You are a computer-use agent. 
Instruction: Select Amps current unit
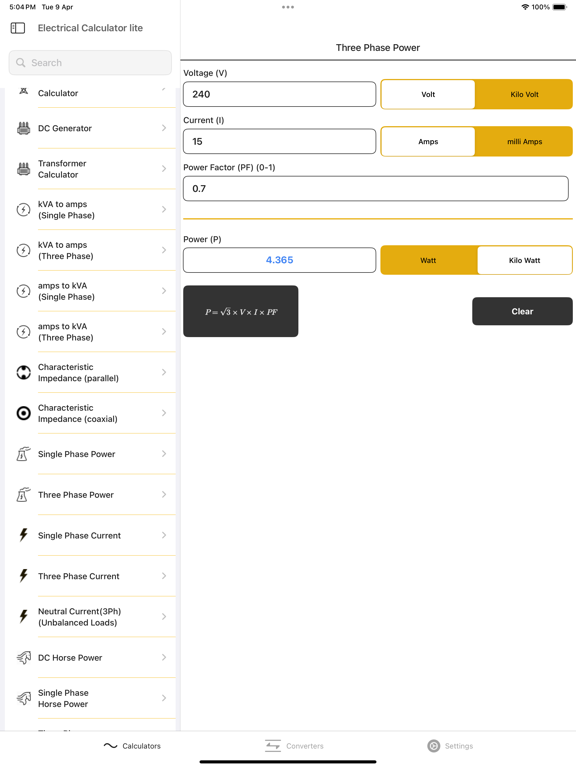click(x=428, y=141)
